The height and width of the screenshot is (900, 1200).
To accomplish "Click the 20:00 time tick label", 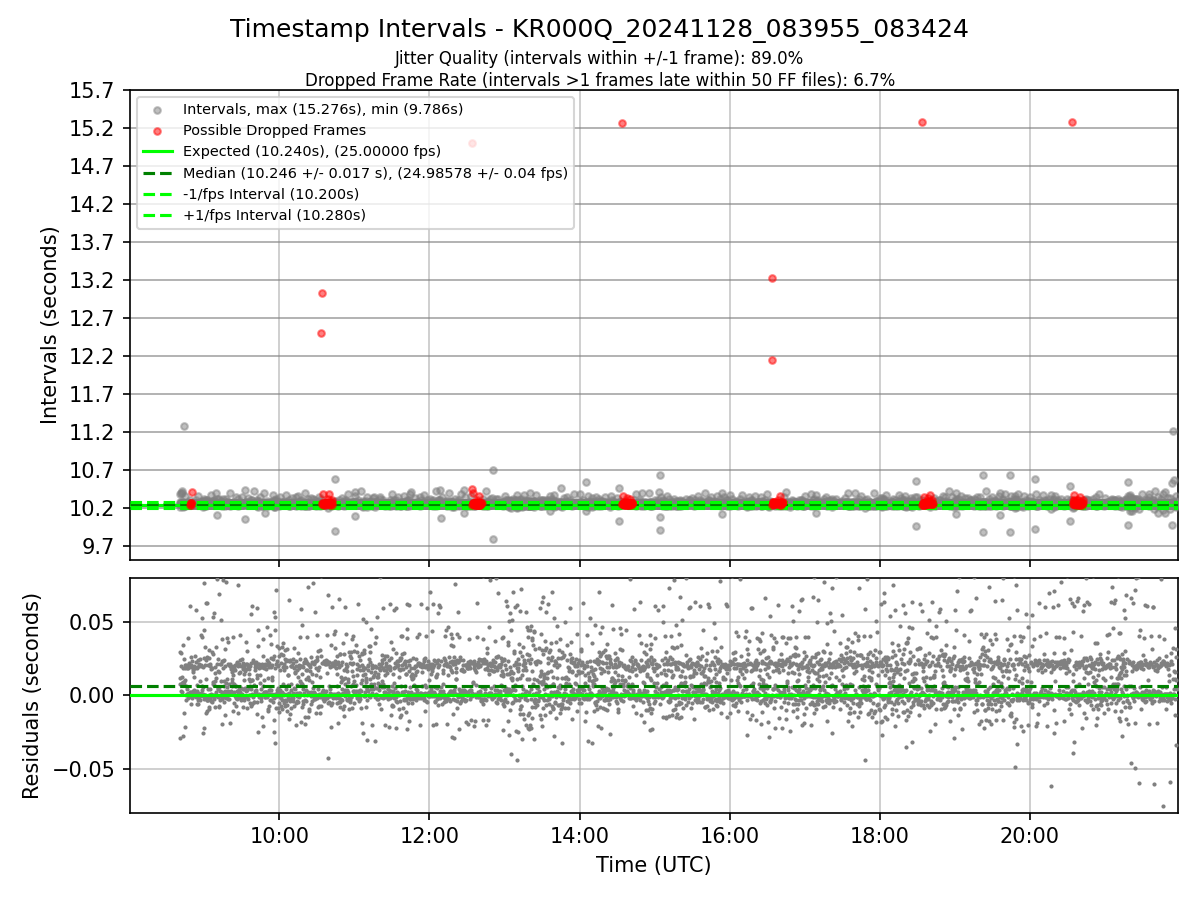I will (x=1030, y=836).
